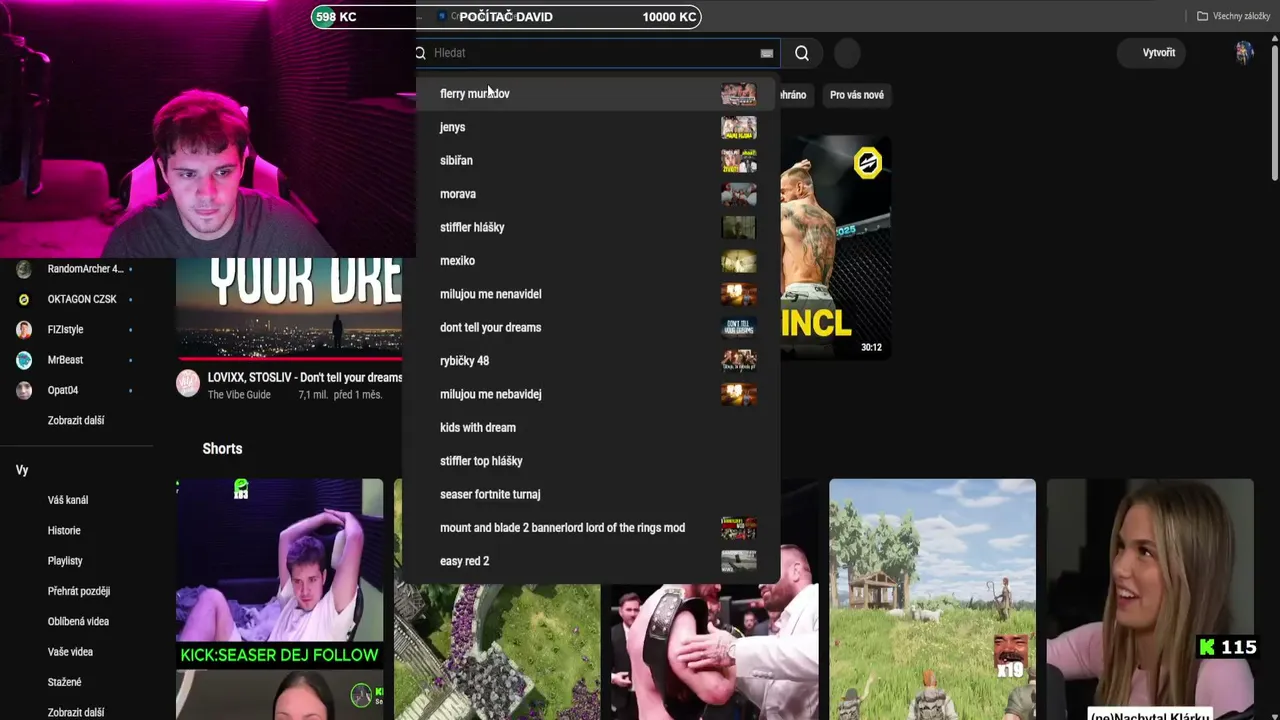Choose the flerry muradov search suggestion
The width and height of the screenshot is (1280, 720).
[x=591, y=94]
